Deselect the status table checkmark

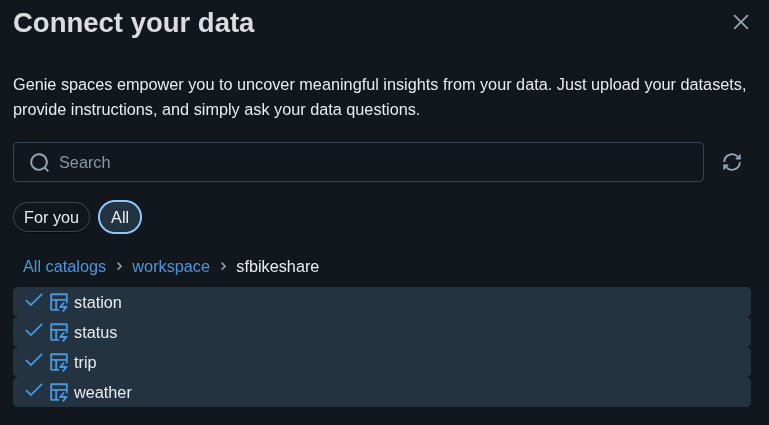[34, 331]
